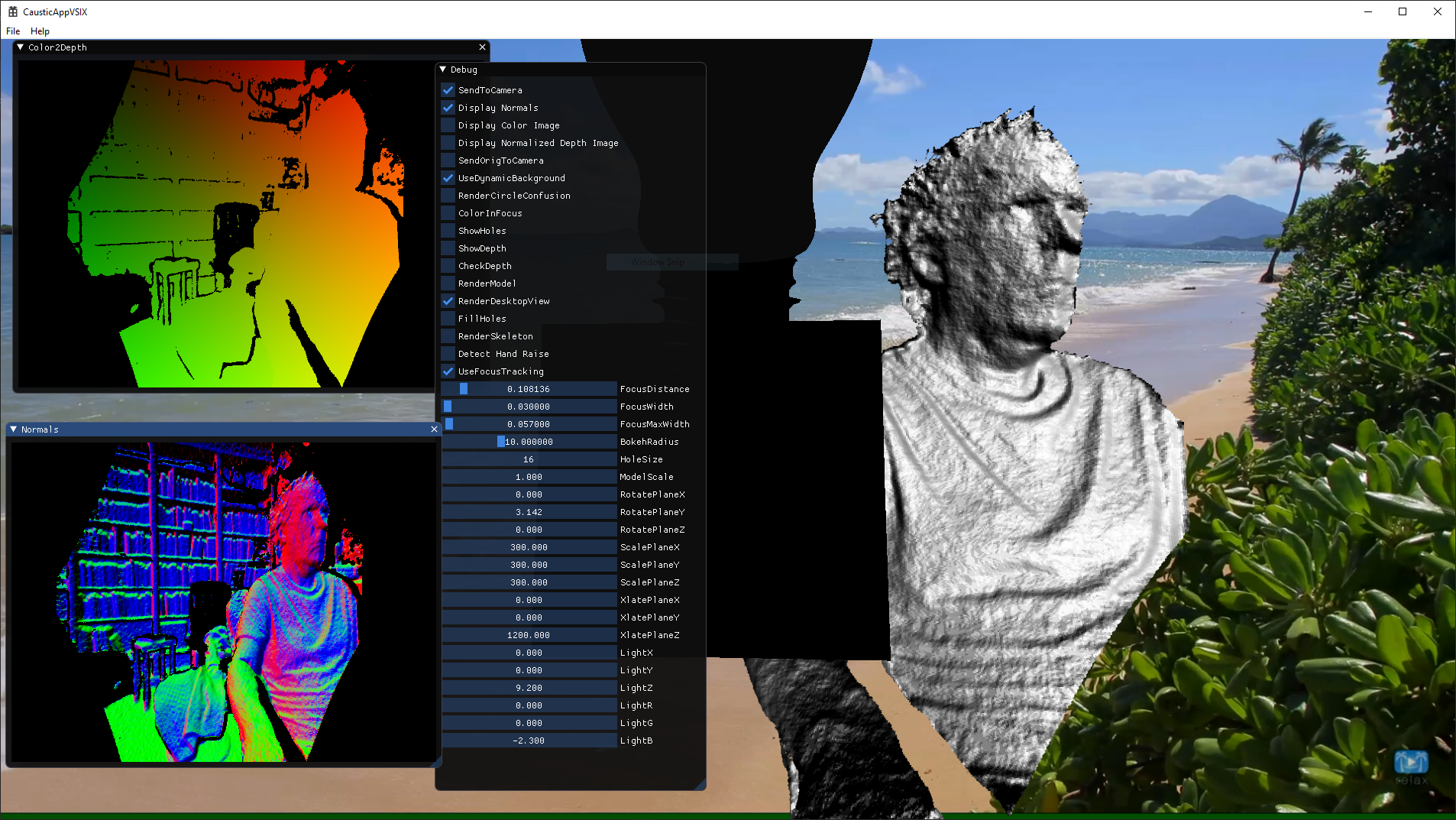This screenshot has width=1456, height=820.
Task: Enable RenderSkeleton option
Action: (x=448, y=336)
